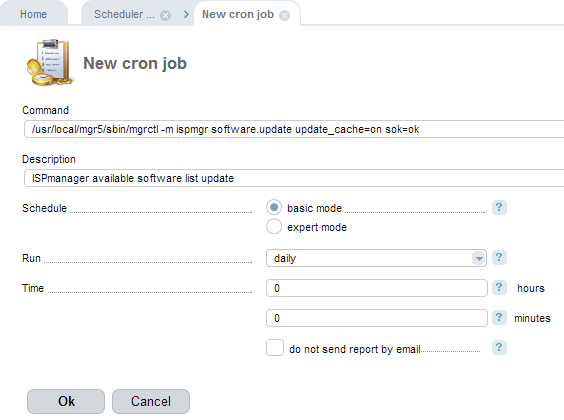Click the Cancel button
The width and height of the screenshot is (564, 420).
[151, 401]
